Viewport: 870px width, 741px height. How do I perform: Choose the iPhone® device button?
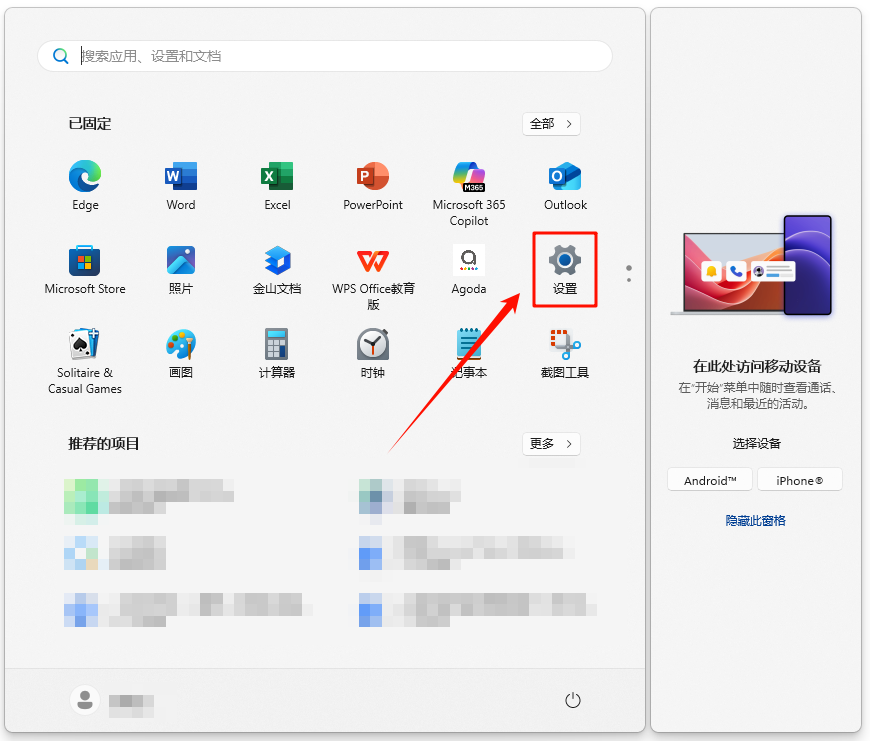point(799,480)
